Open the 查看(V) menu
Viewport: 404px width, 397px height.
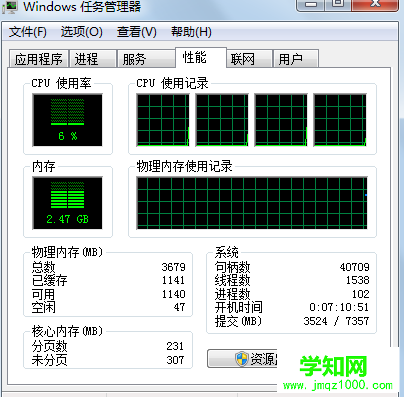137,32
